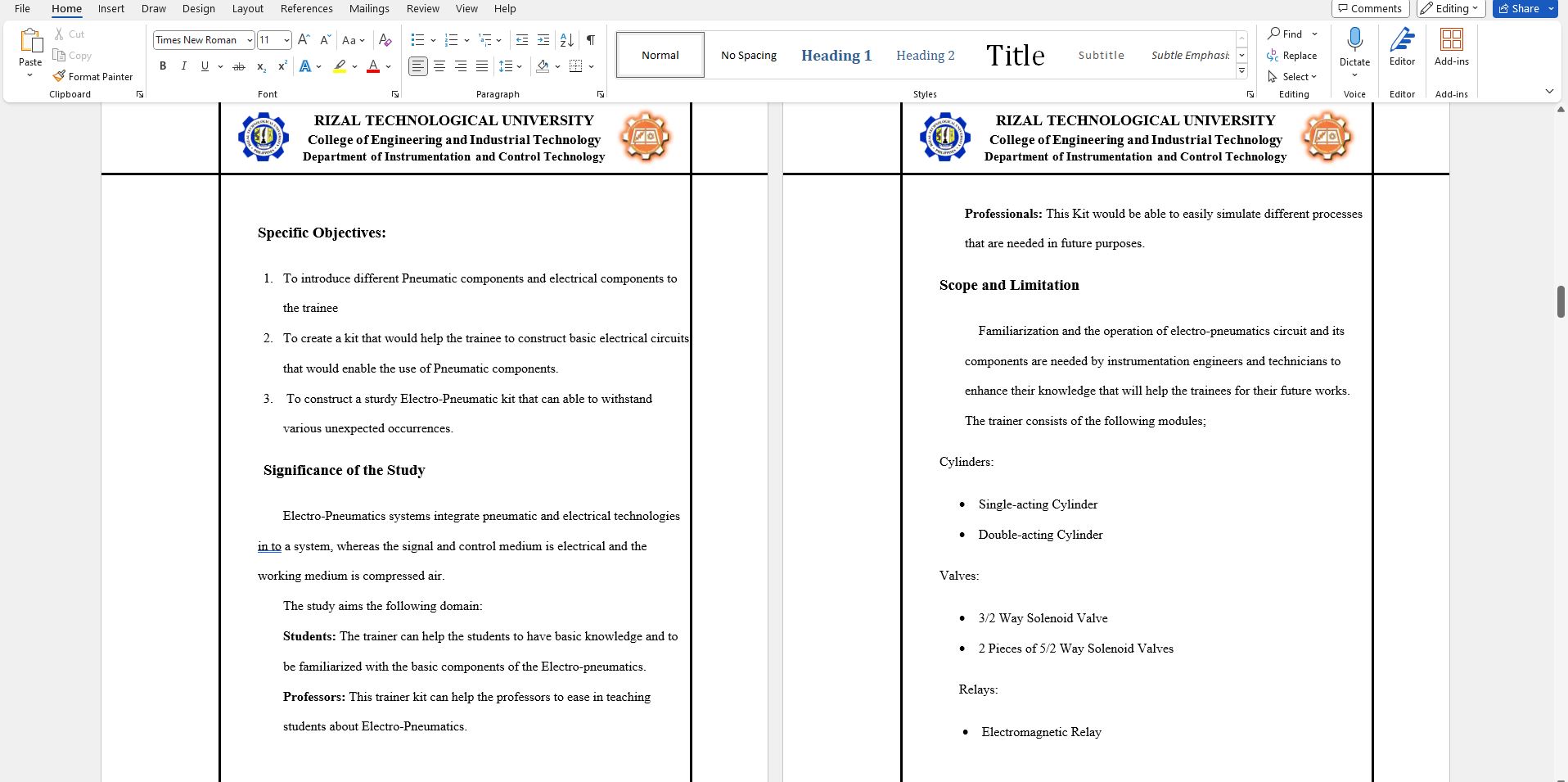The image size is (1568, 782).
Task: Apply the Title style
Action: click(x=1015, y=55)
